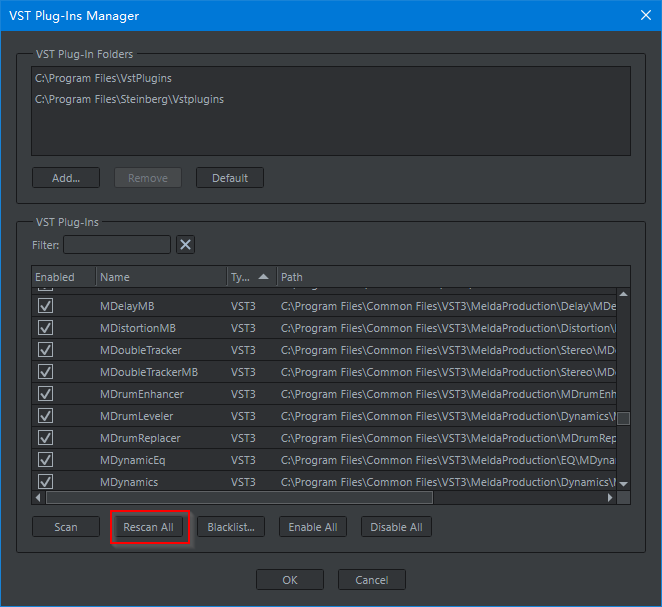Click the Type column sort arrow
Image resolution: width=662 pixels, height=607 pixels.
pyautogui.click(x=263, y=276)
